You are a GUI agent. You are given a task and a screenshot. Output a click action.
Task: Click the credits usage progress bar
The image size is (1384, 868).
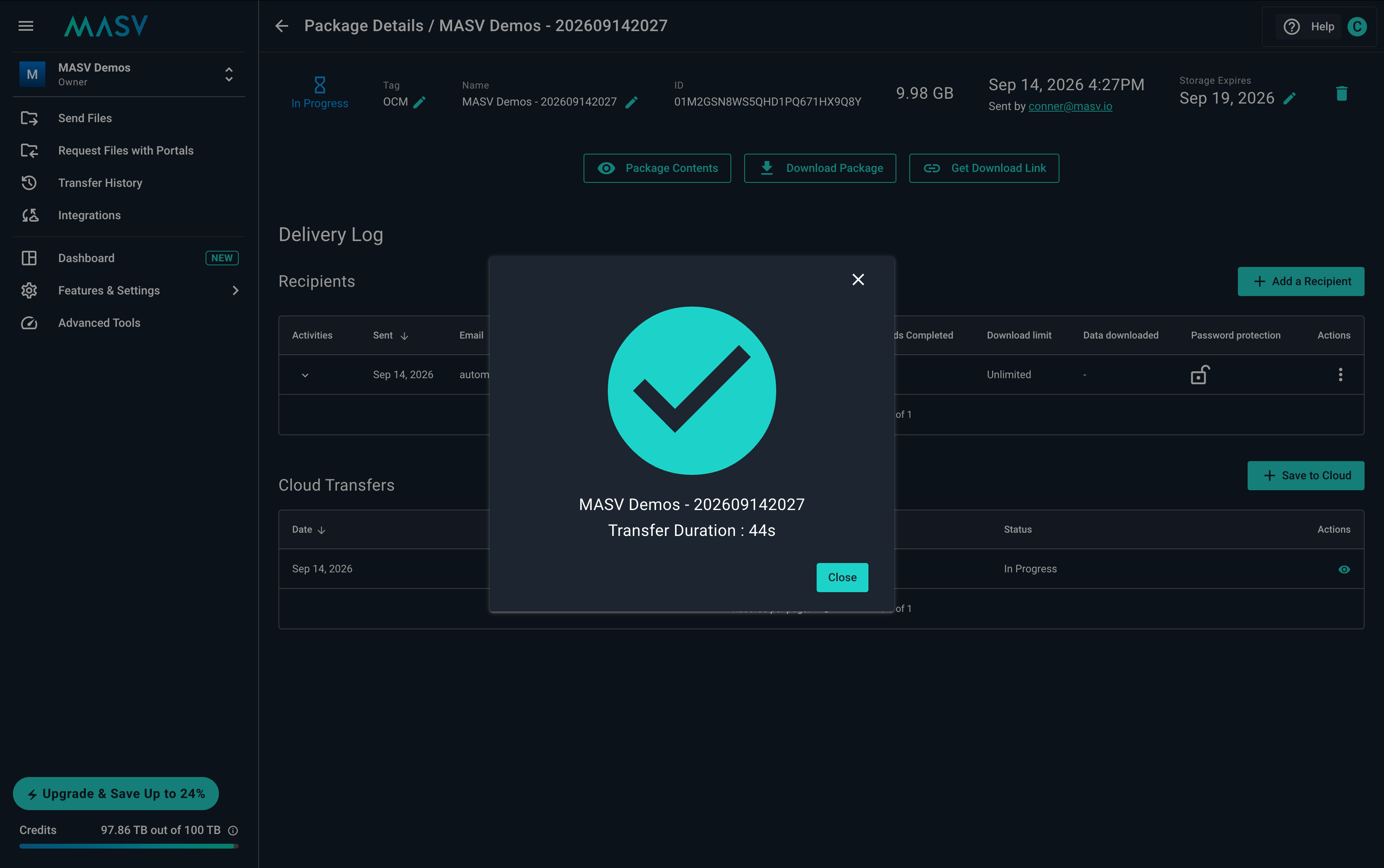[x=129, y=846]
